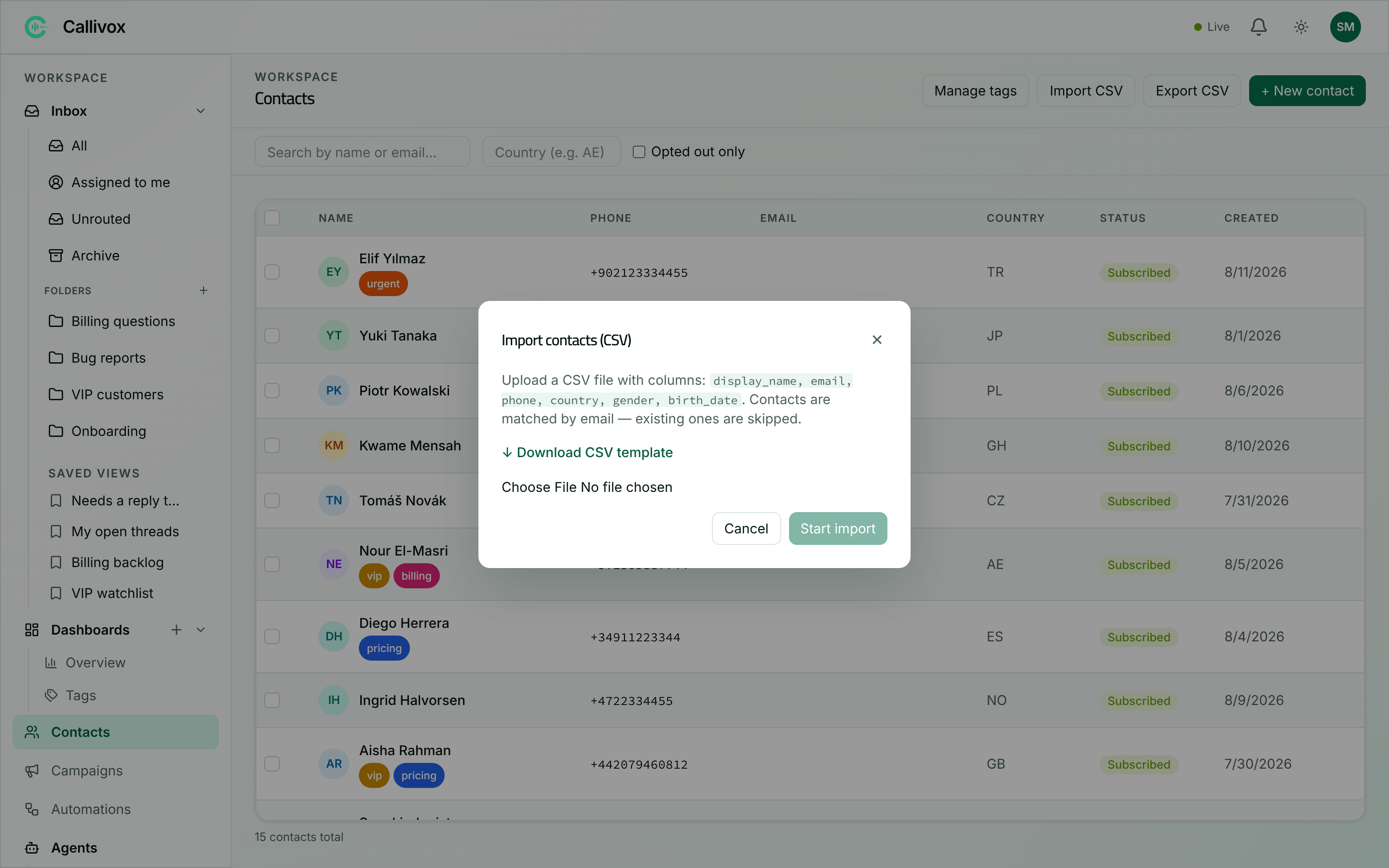Click Start import button

[x=837, y=528]
